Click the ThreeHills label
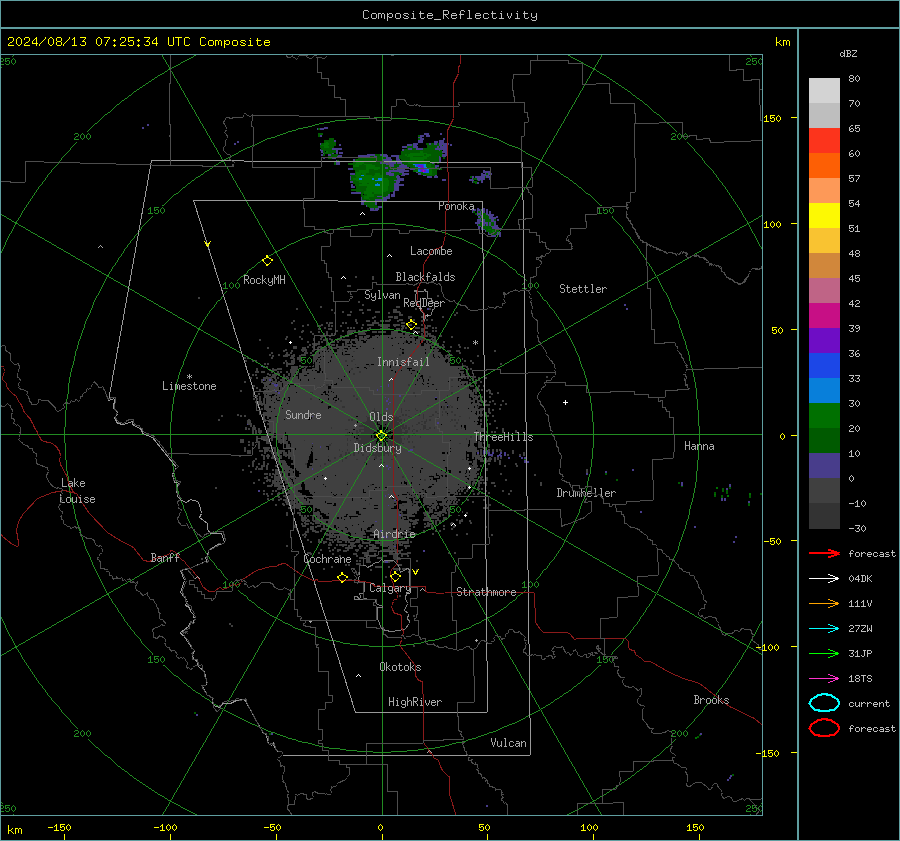 point(503,437)
